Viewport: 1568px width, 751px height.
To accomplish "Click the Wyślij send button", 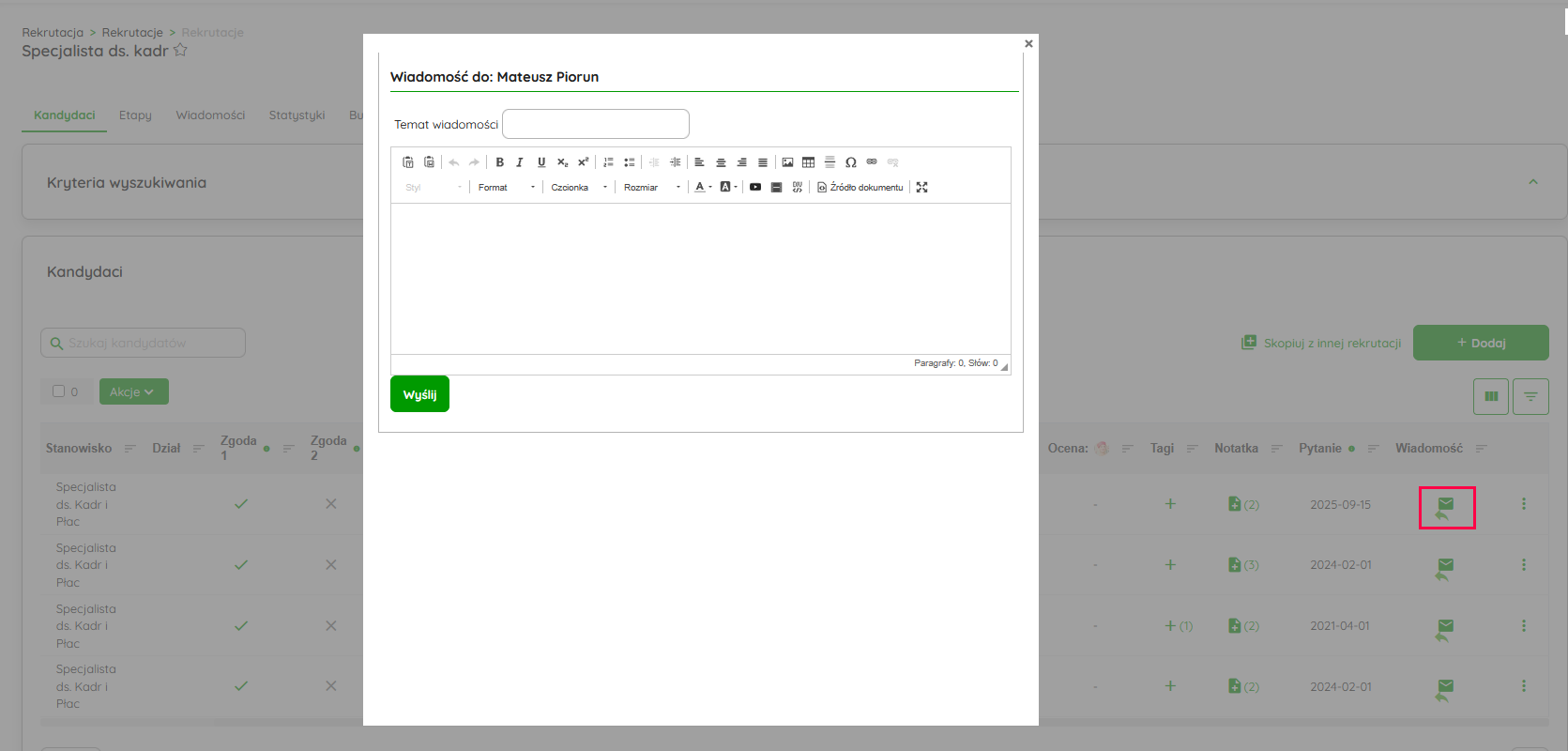I will 419,394.
